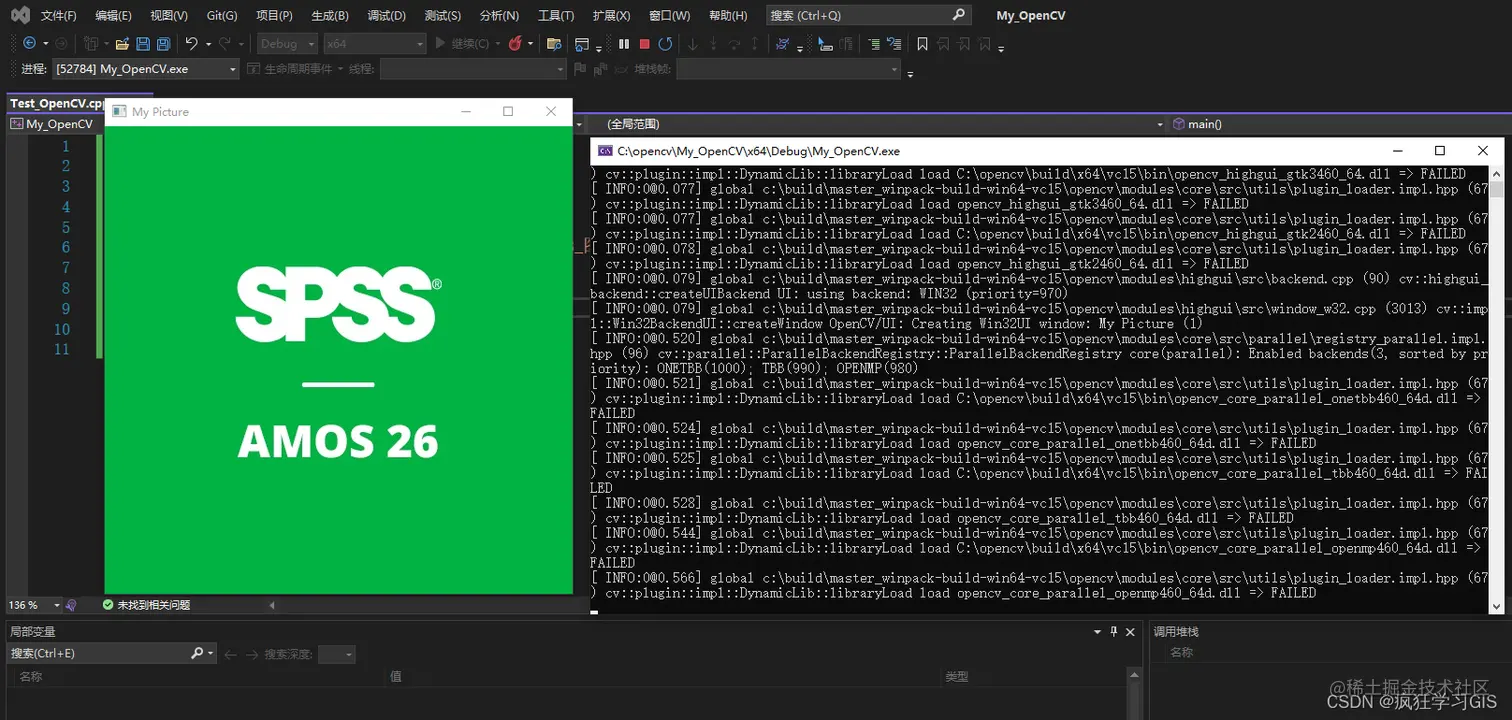Click the Step Into arrow icon
This screenshot has width=1512, height=720.
(713, 44)
